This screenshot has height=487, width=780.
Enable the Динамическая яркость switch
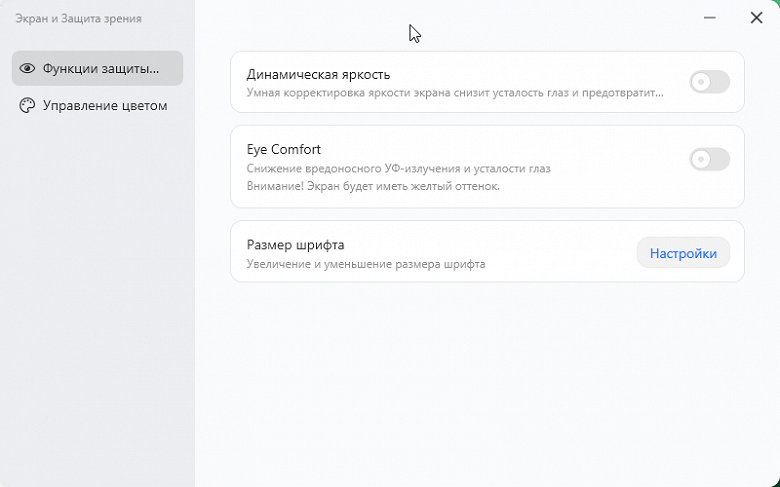pos(709,82)
